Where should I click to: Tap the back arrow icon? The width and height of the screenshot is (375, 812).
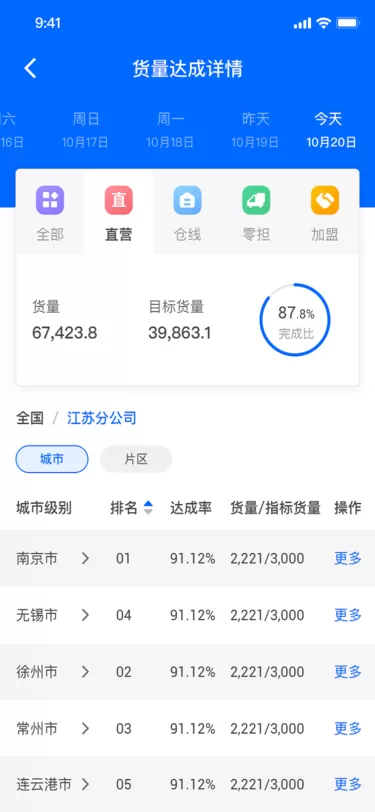pyautogui.click(x=31, y=68)
